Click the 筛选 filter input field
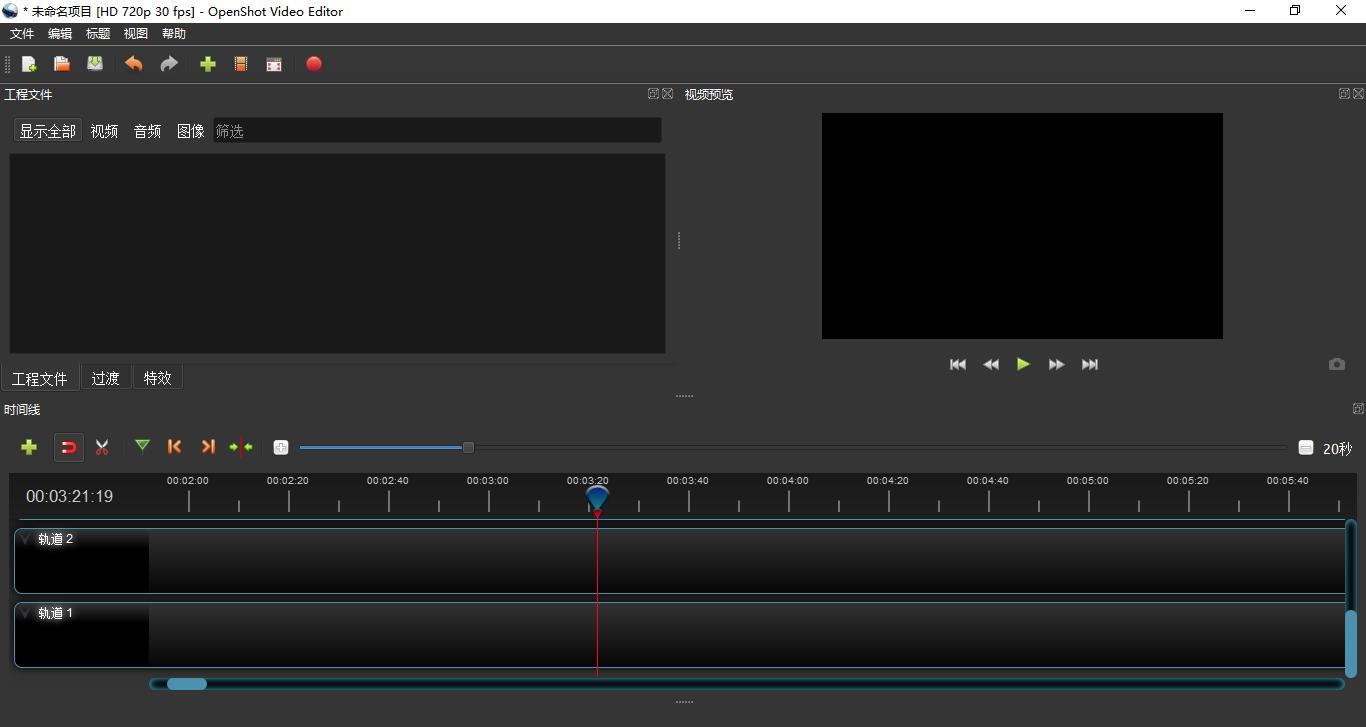Viewport: 1366px width, 727px height. [x=436, y=131]
